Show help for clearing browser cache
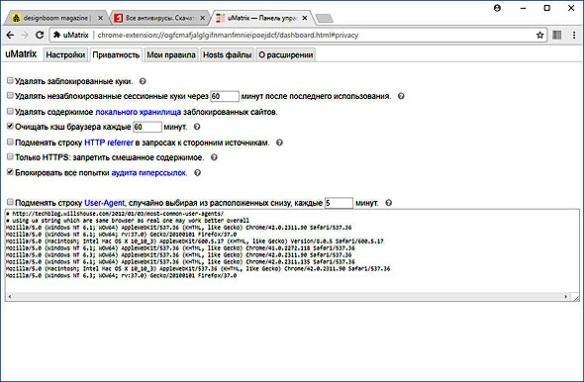Screen dimensions: 584x382 [x=197, y=127]
